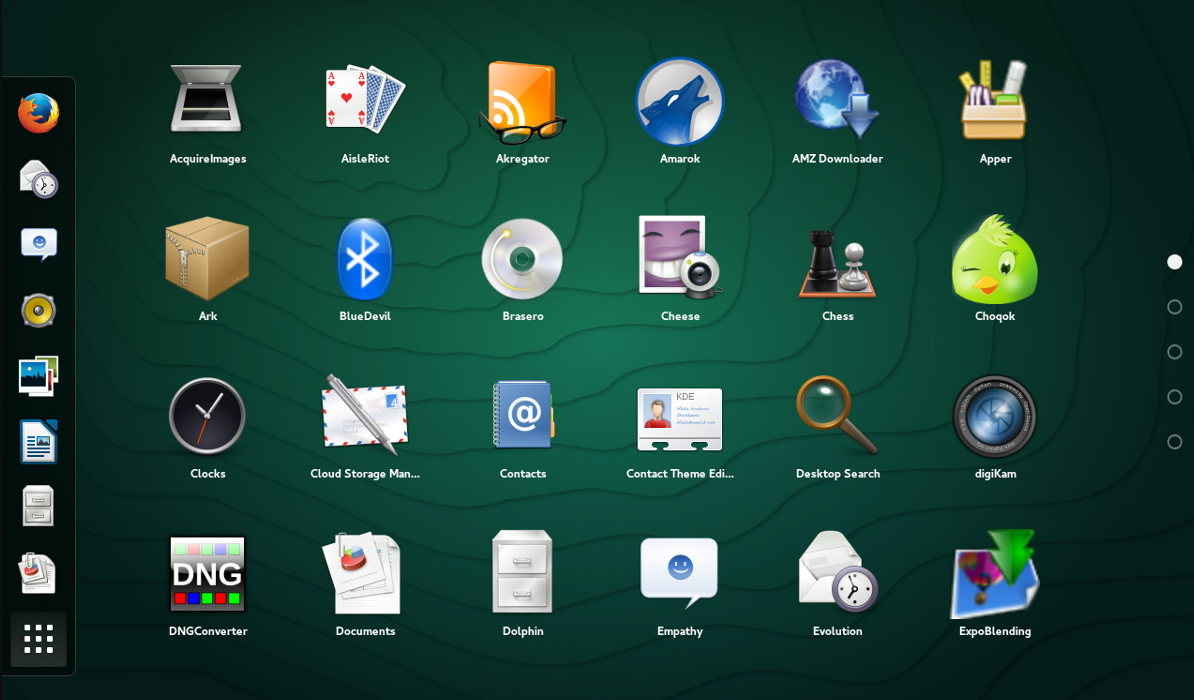Click the 'Contact Theme Edi...' label
1194x700 pixels.
pyautogui.click(x=680, y=474)
